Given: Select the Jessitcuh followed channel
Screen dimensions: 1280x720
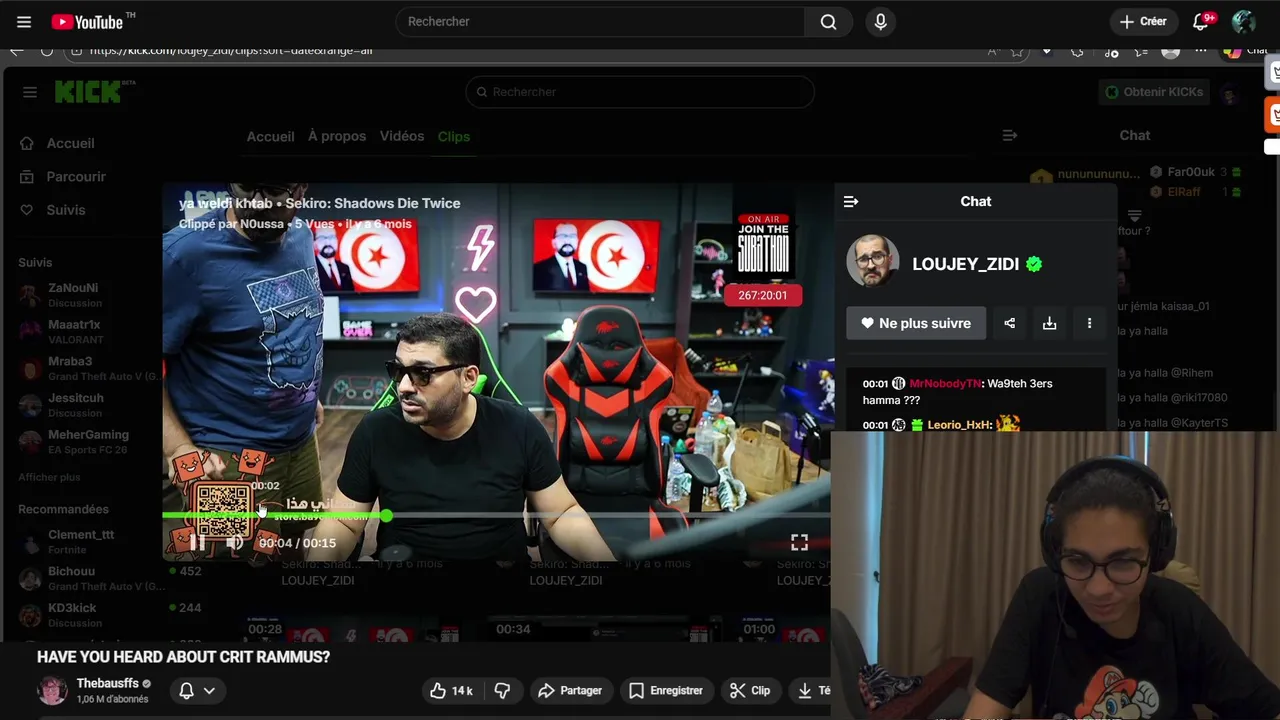Looking at the screenshot, I should point(86,405).
